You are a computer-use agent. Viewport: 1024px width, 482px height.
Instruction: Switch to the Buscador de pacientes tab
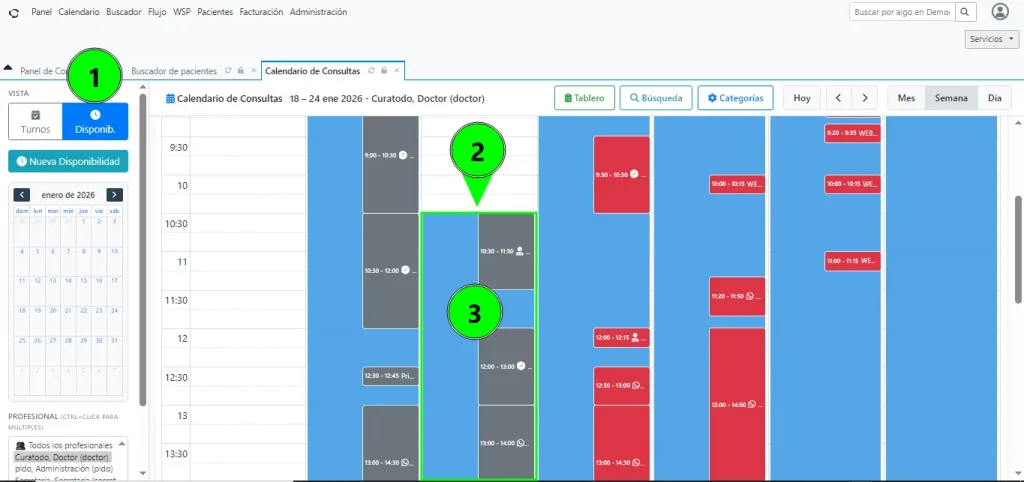174,71
